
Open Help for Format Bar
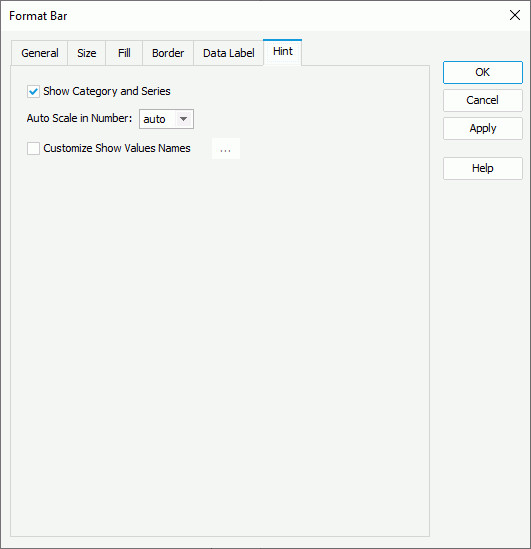[483, 168]
